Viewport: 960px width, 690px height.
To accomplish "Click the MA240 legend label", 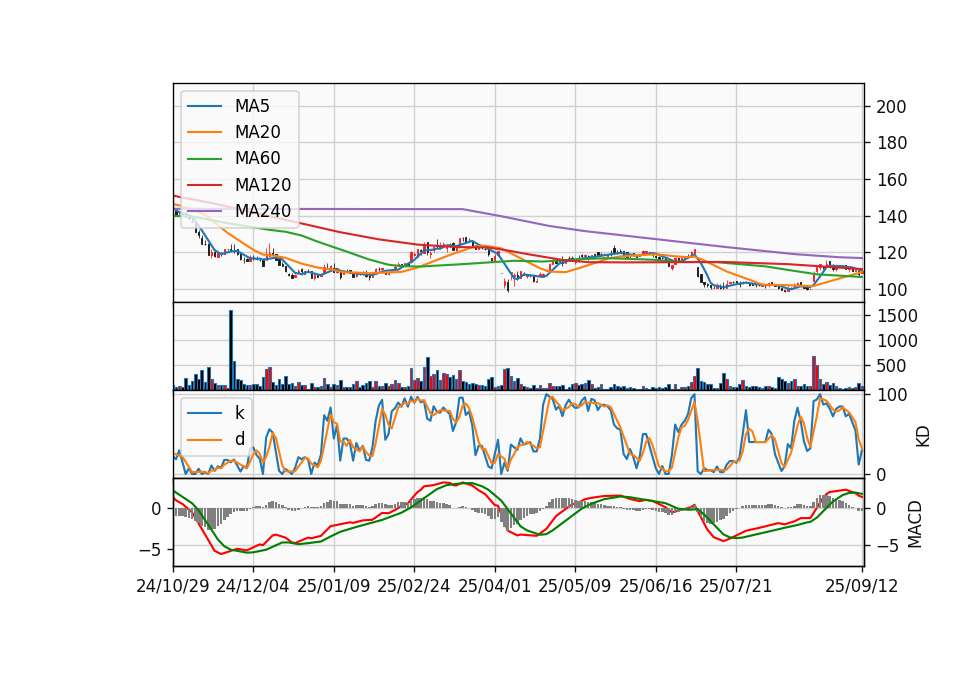I will (x=263, y=211).
